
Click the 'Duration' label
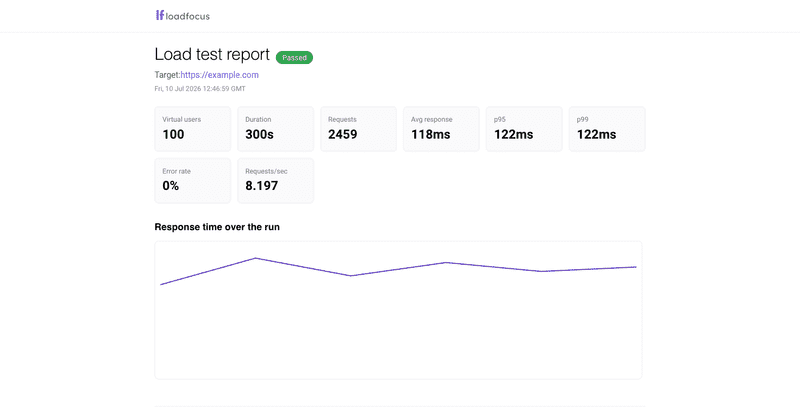[x=258, y=119]
